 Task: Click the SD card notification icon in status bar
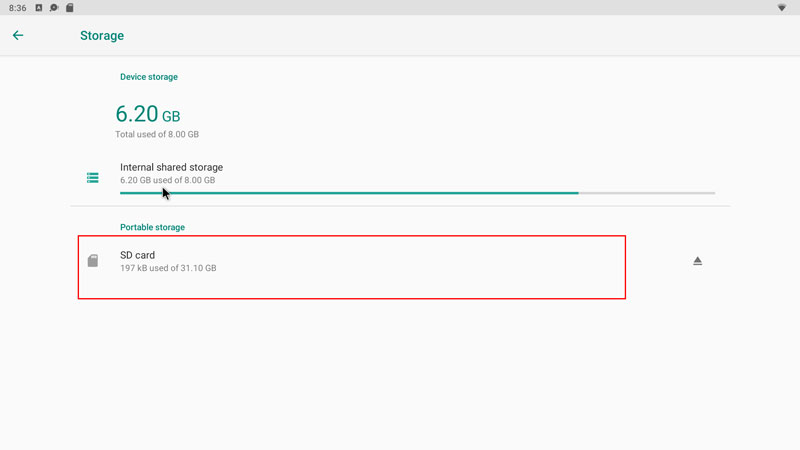coord(69,8)
